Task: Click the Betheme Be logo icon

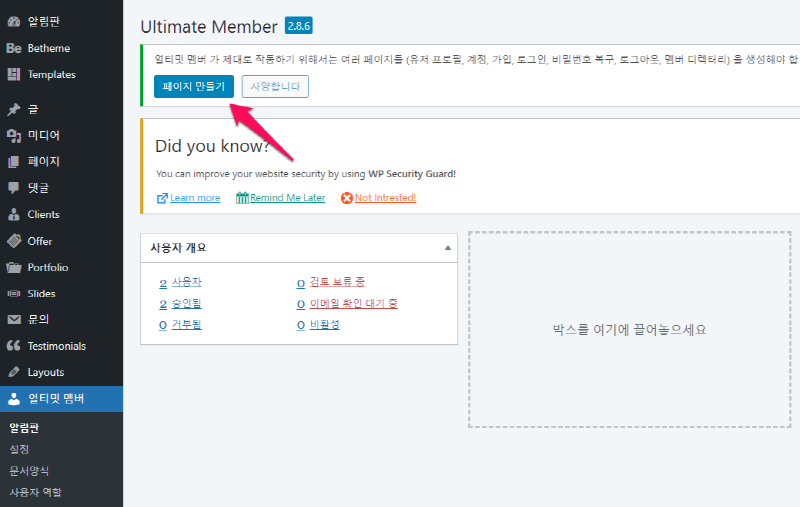Action: [14, 48]
